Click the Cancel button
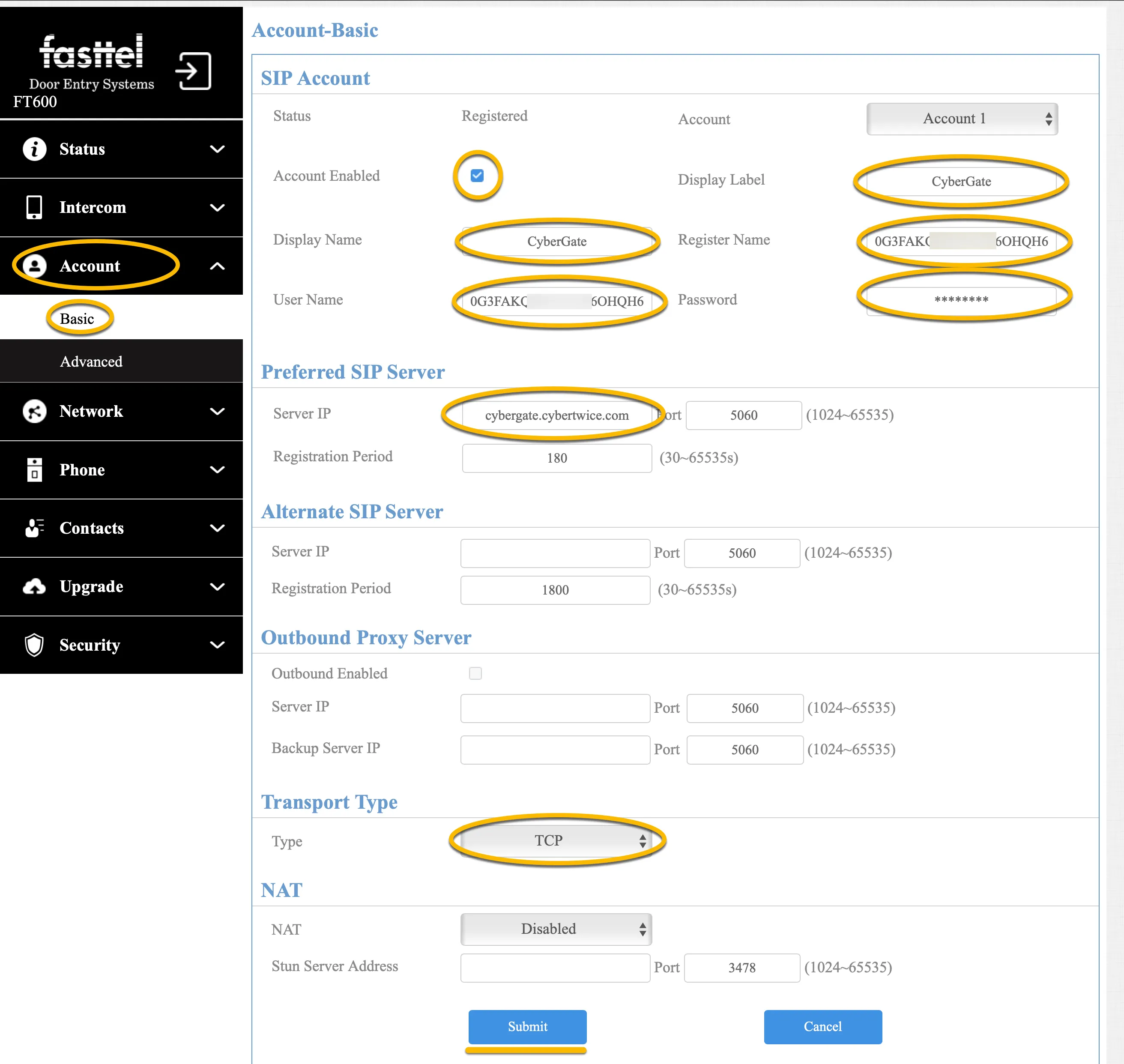This screenshot has width=1124, height=1064. [823, 1027]
